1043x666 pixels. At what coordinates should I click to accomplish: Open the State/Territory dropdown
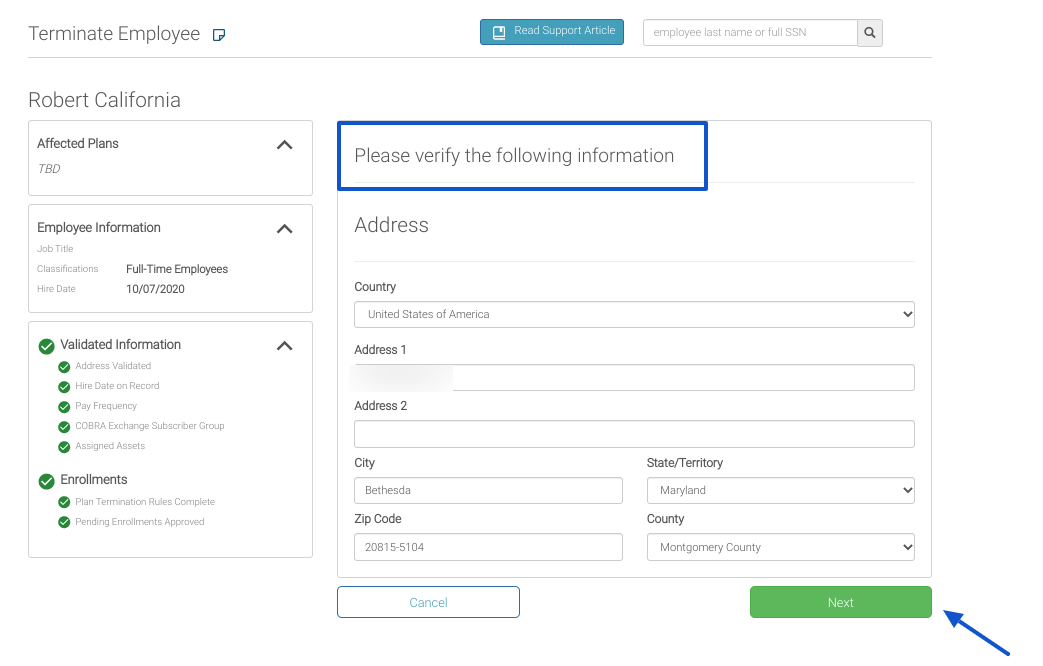point(780,490)
